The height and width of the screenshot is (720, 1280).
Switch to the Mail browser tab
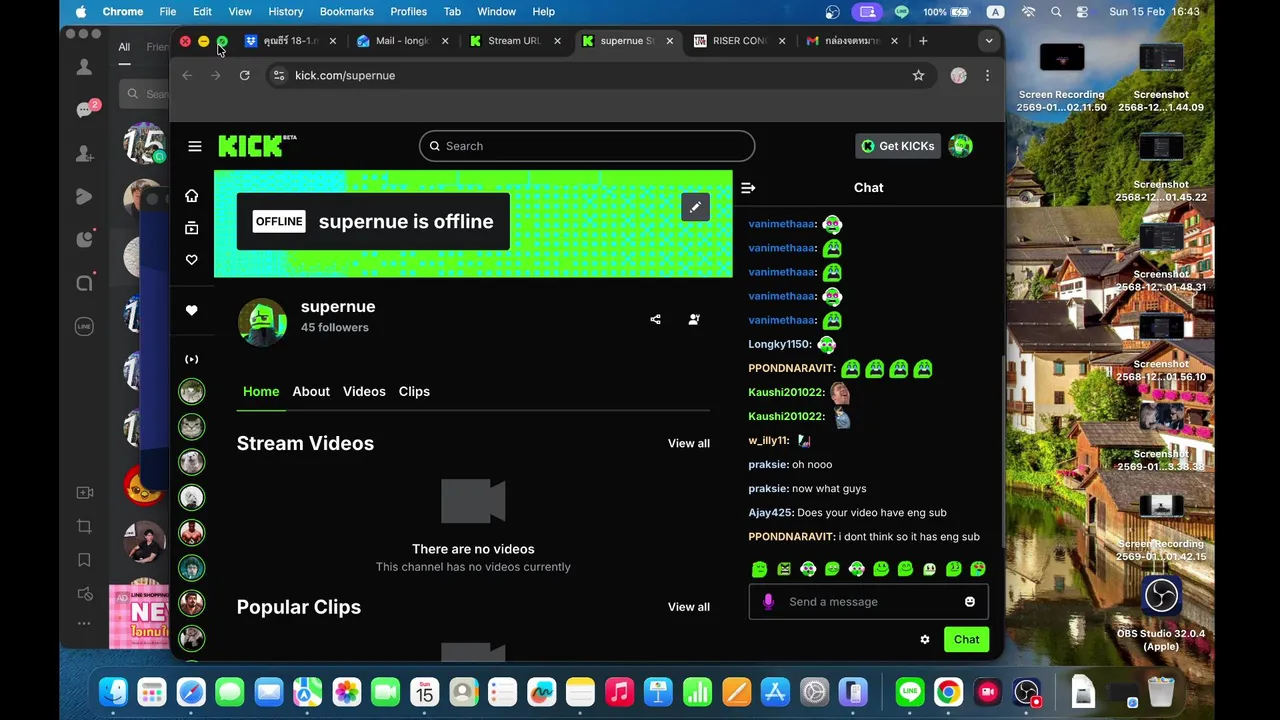pos(402,41)
